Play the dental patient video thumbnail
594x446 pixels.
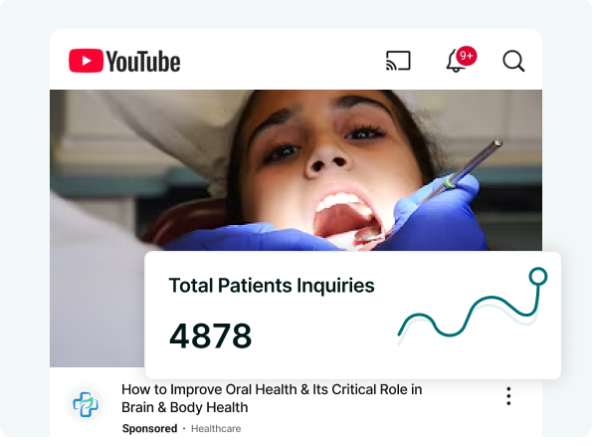[x=295, y=171]
